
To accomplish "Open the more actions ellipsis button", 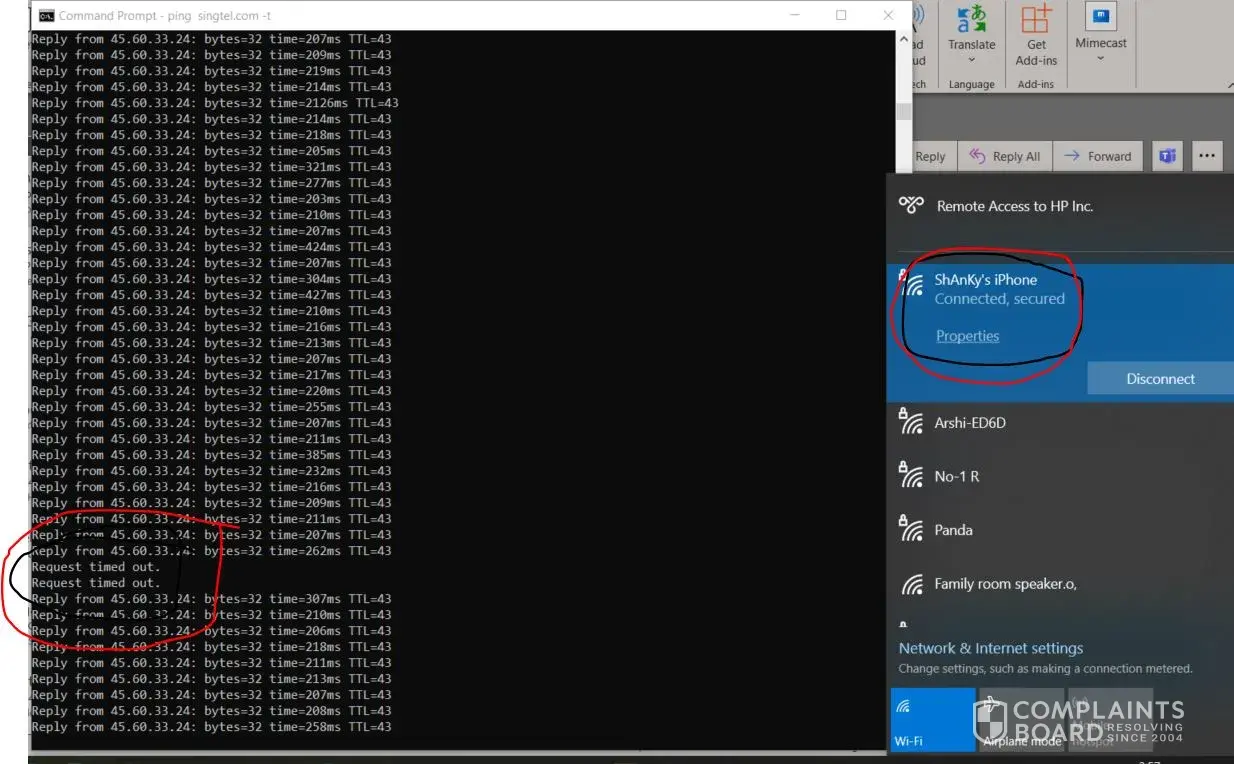I will point(1207,156).
